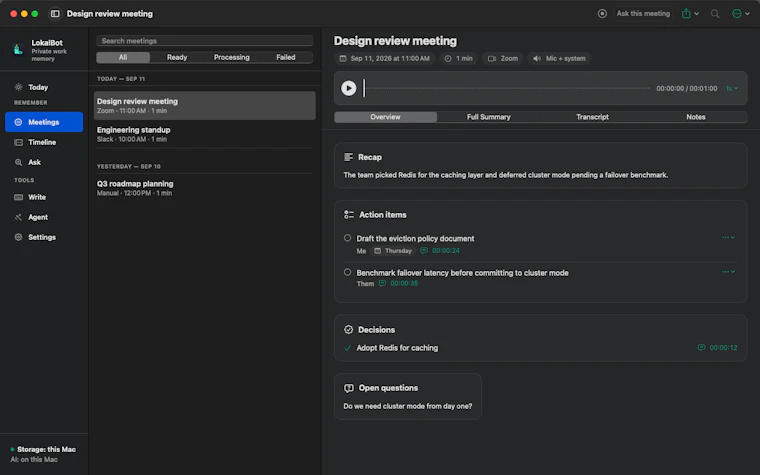Click the recap summary sentence
Image resolution: width=760 pixels, height=475 pixels.
pyautogui.click(x=506, y=175)
